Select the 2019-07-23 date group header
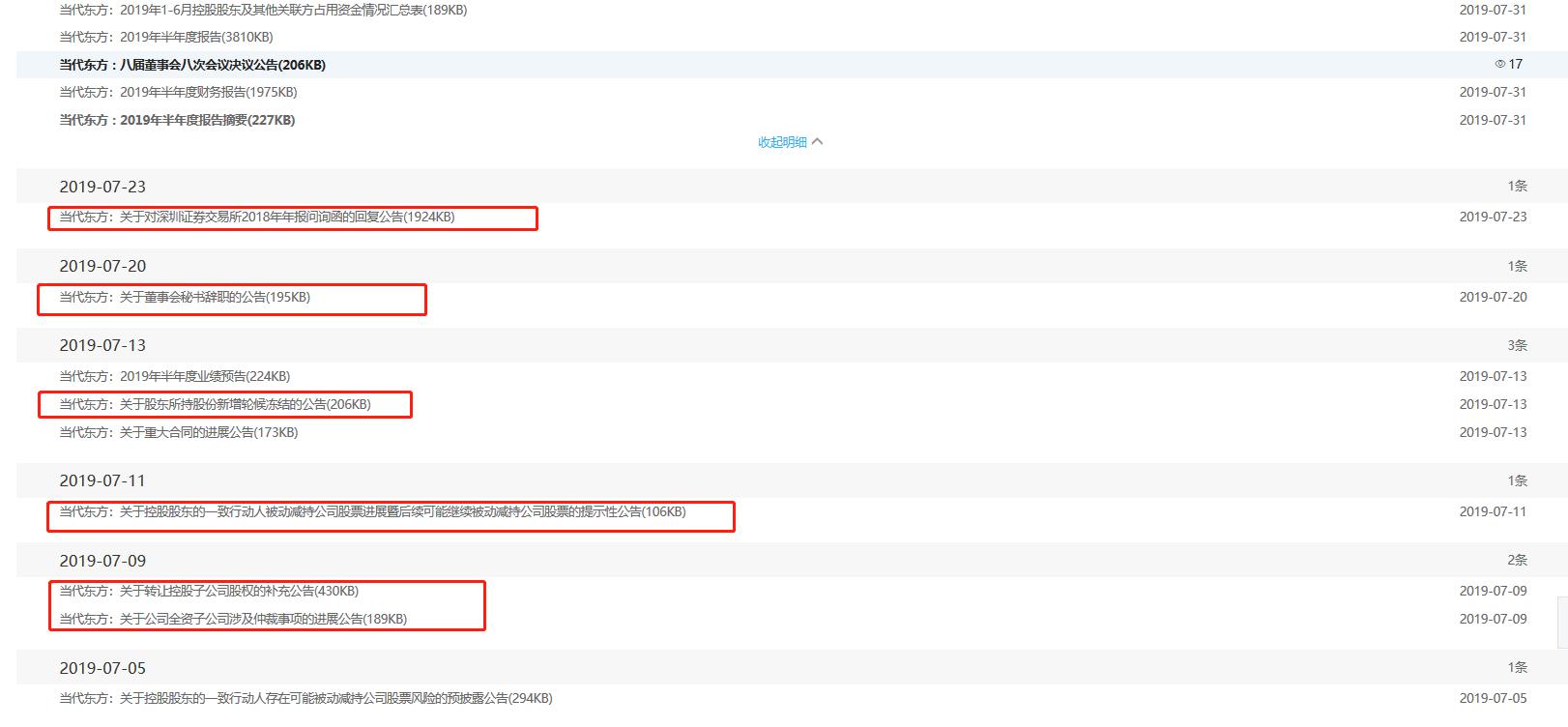This screenshot has width=1568, height=727. click(x=792, y=187)
